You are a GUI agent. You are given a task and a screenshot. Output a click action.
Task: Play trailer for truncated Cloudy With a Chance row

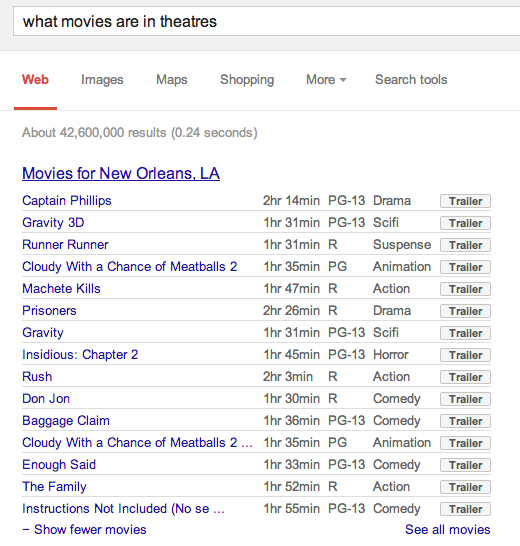[465, 443]
